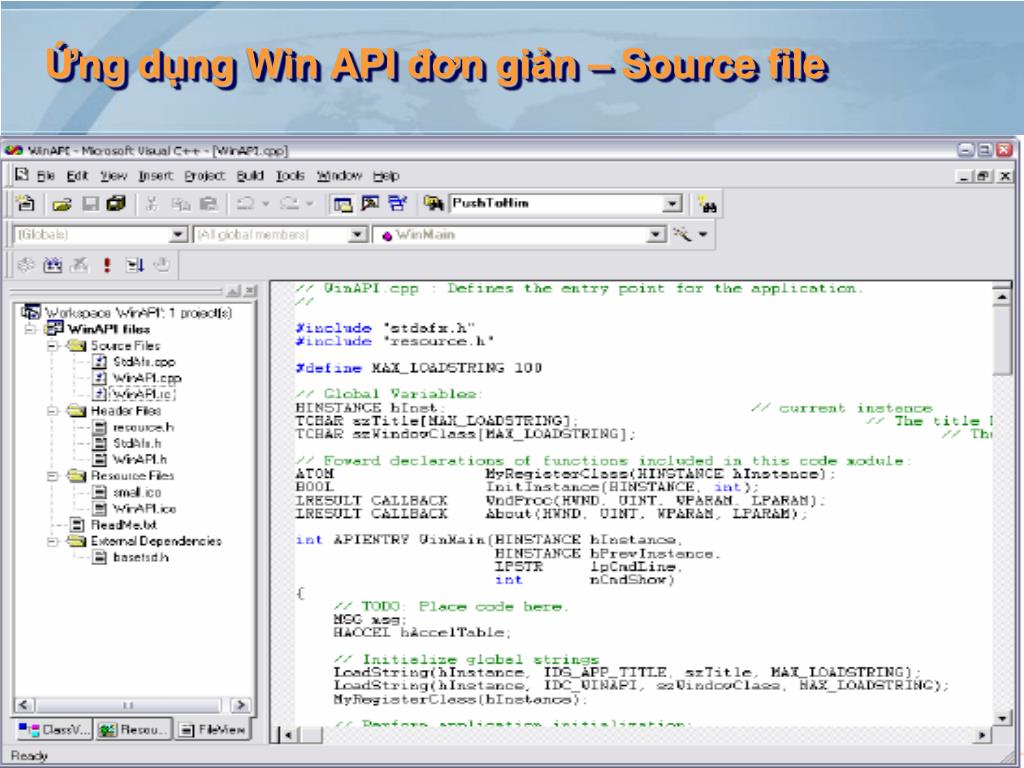The height and width of the screenshot is (768, 1024).
Task: Toggle the Output window icon
Action: coord(370,204)
